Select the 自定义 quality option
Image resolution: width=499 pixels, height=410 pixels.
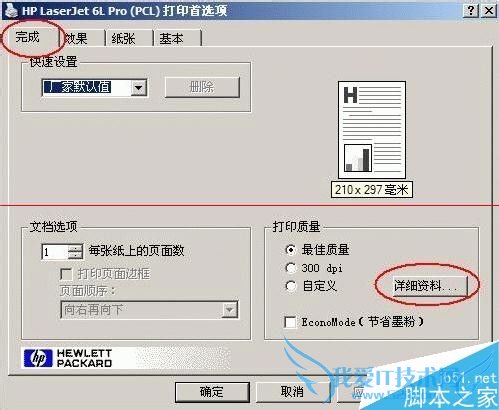click(291, 286)
